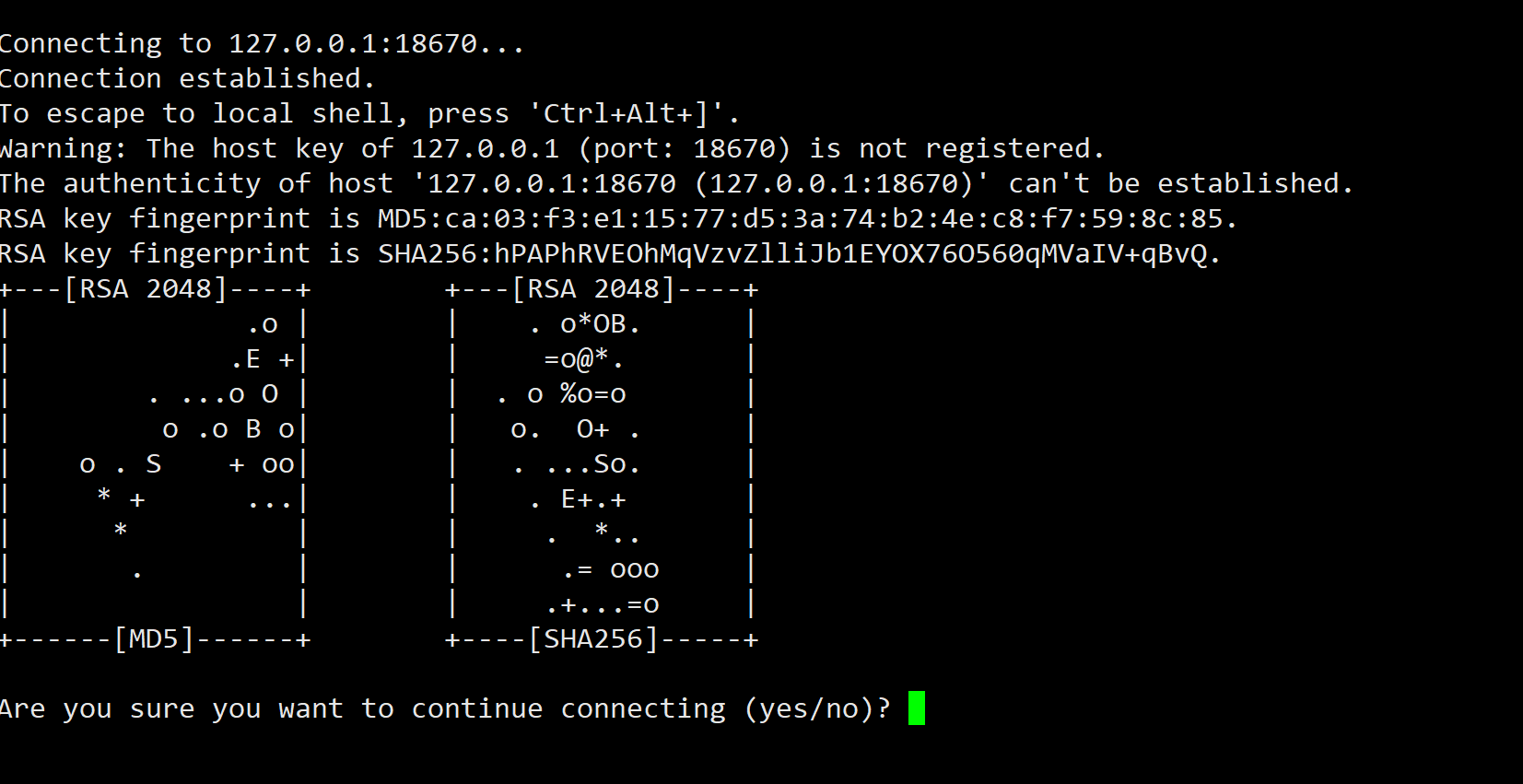Click the "(yes/no)?" prompt text
This screenshot has width=1523, height=784.
point(817,708)
